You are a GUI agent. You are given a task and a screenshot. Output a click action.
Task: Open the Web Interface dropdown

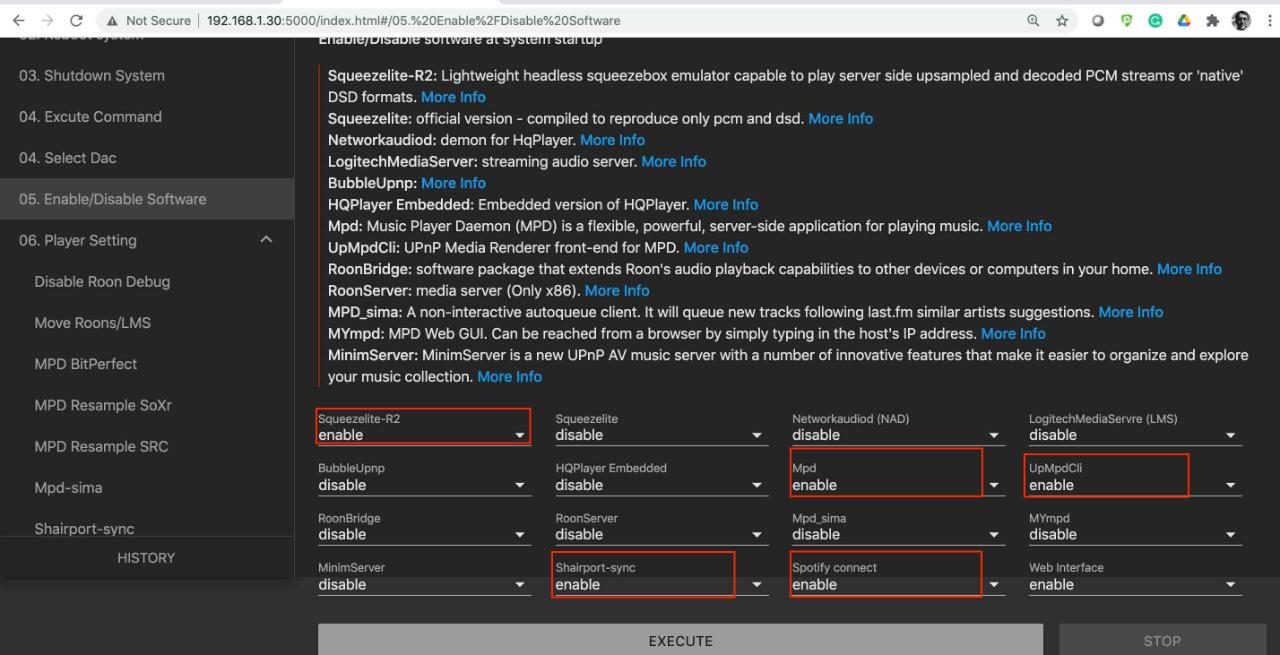1134,584
